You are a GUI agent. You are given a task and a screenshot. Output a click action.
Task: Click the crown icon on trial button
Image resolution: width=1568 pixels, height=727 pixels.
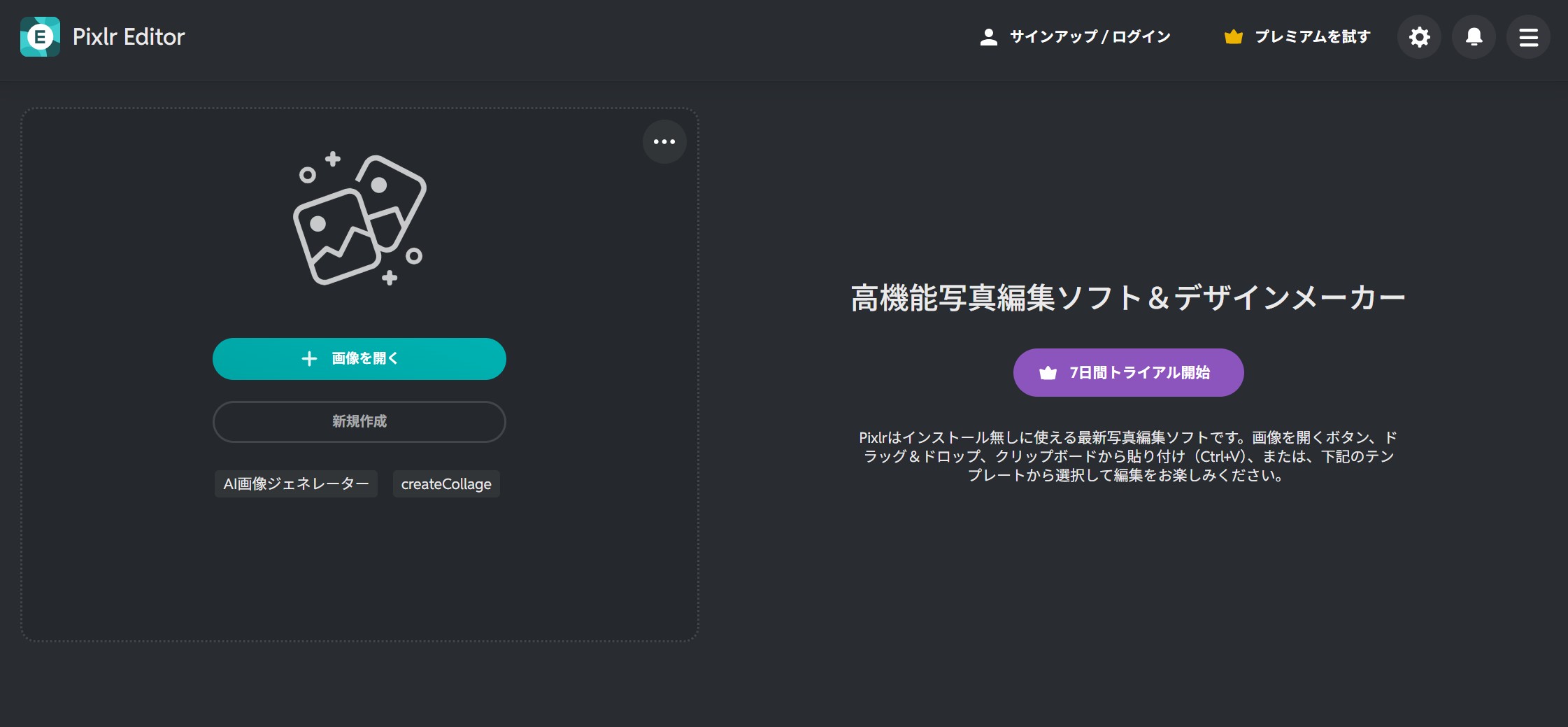click(x=1048, y=373)
